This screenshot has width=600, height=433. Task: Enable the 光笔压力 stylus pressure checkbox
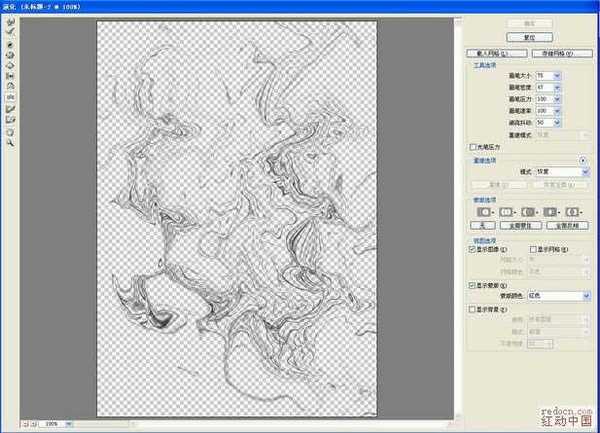pyautogui.click(x=474, y=146)
